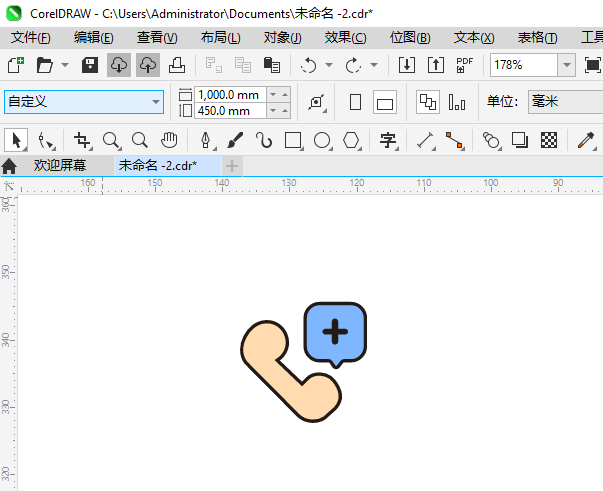Click the page width 1,000.0 mm field
The image size is (603, 491).
pos(230,95)
